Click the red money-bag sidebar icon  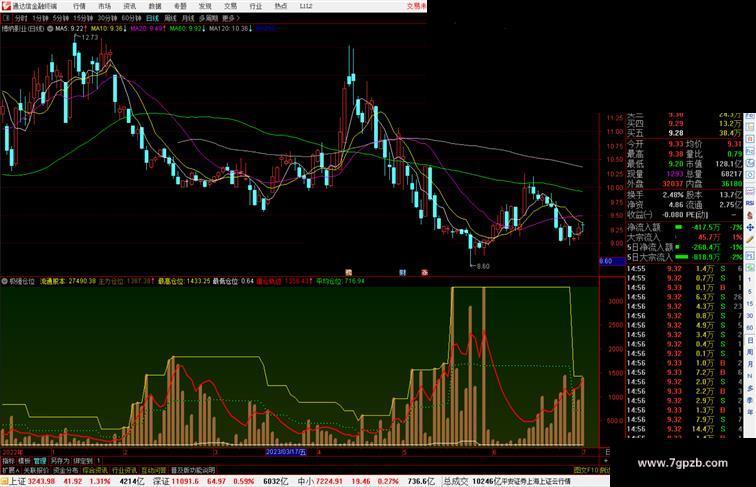point(750,215)
